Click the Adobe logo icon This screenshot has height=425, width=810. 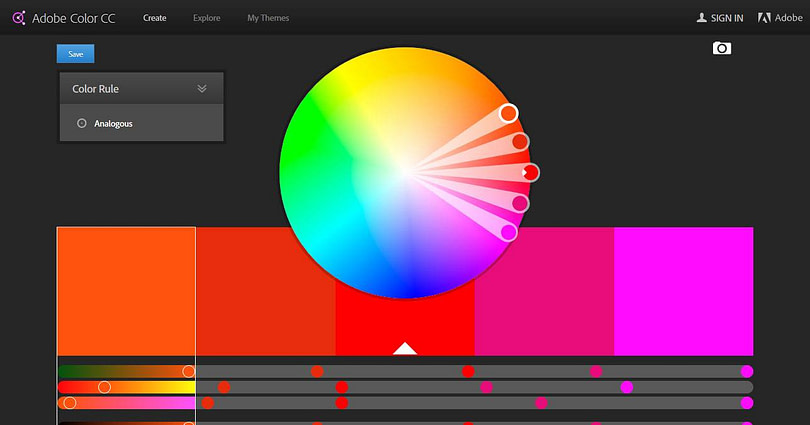point(764,18)
